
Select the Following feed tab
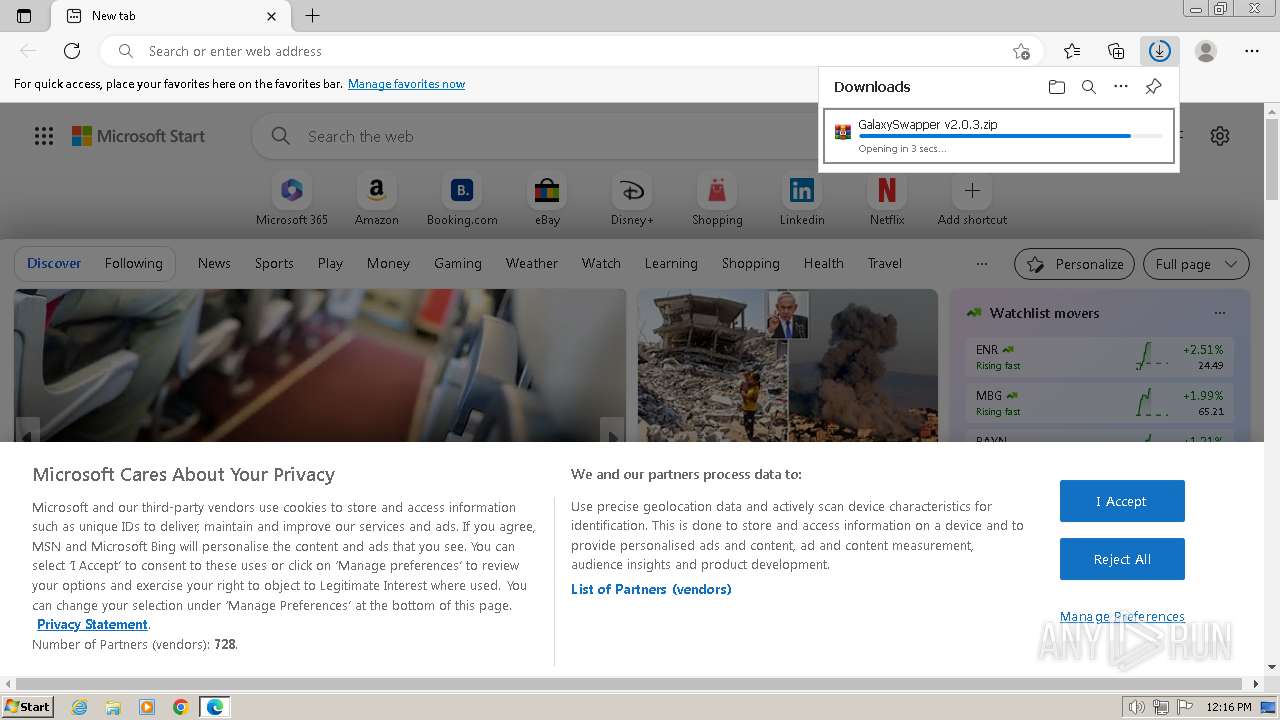click(133, 263)
